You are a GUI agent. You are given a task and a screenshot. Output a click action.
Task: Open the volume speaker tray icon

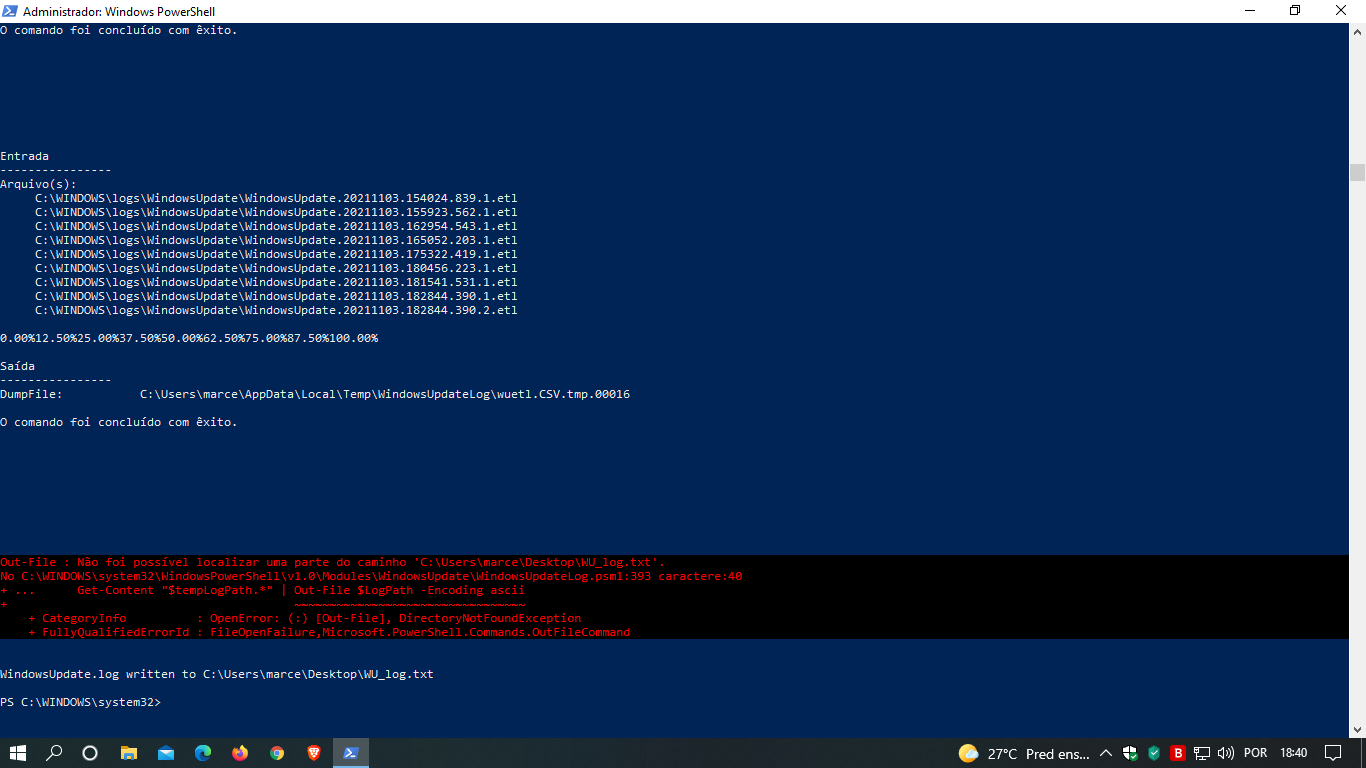point(1226,753)
